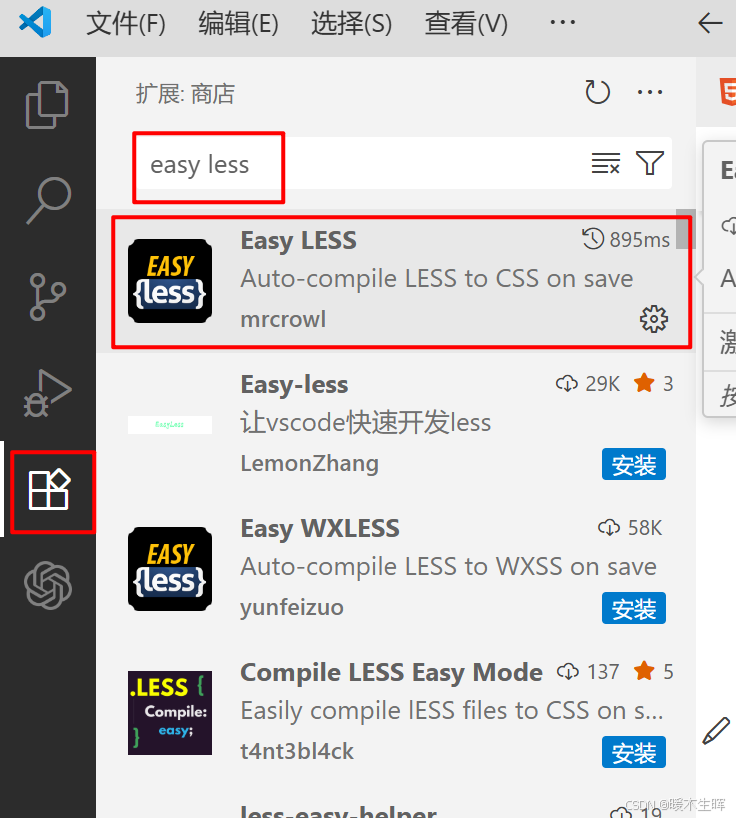Open the Source Control view
This screenshot has height=818, width=736.
[x=47, y=296]
